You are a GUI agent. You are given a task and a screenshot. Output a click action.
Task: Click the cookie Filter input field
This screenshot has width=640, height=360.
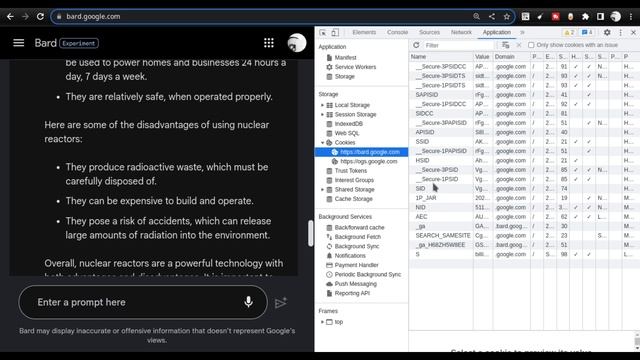pyautogui.click(x=458, y=45)
